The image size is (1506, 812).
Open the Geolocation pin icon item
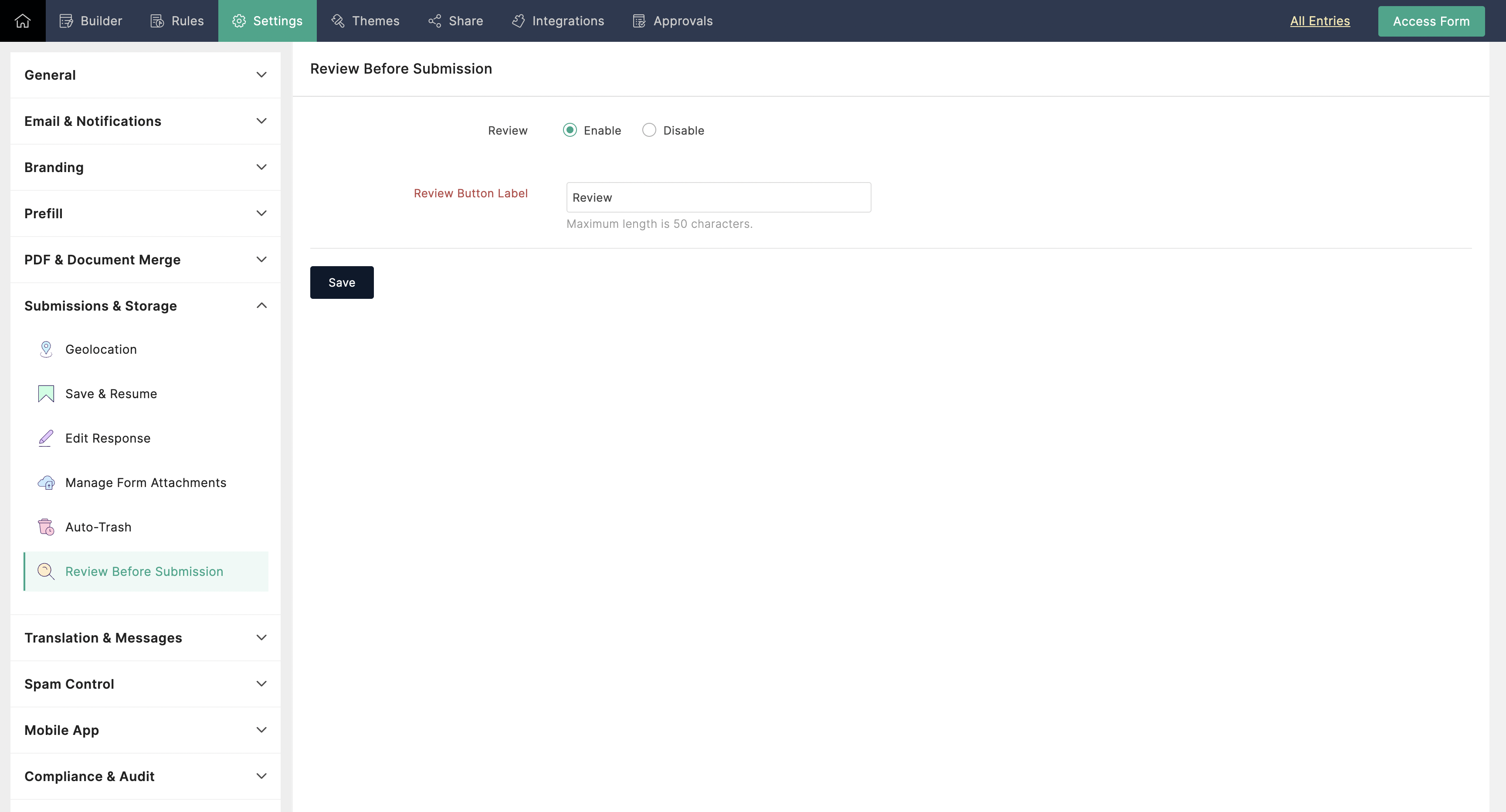click(x=46, y=349)
